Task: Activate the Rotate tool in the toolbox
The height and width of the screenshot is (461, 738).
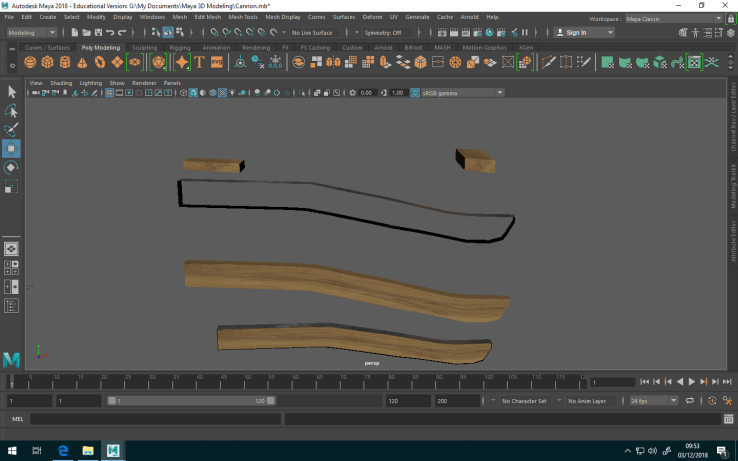Action: coord(11,168)
